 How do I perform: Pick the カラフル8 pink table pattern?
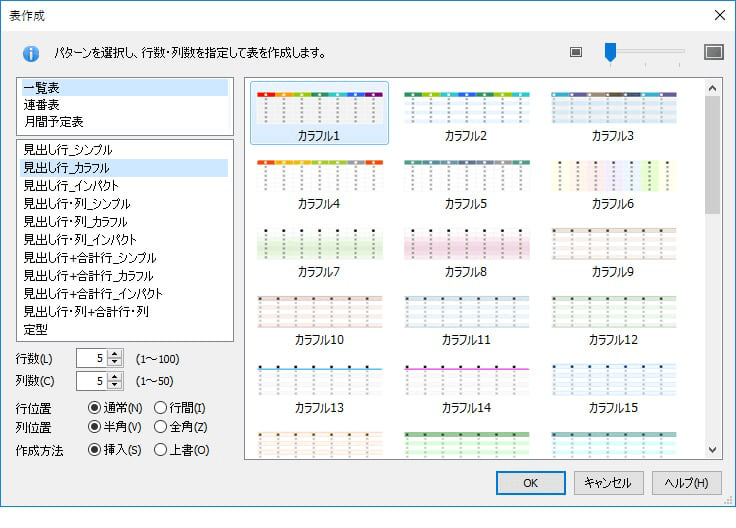[x=465, y=249]
